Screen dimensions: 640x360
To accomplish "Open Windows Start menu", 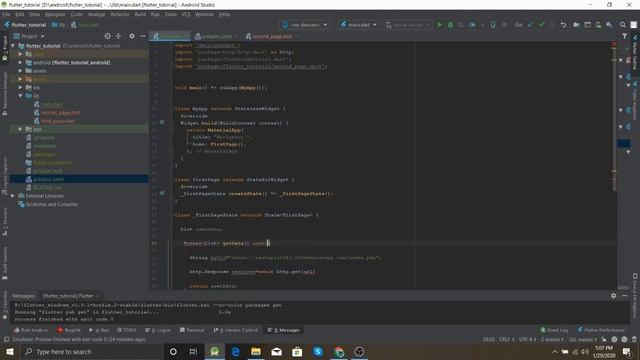I will coord(9,351).
